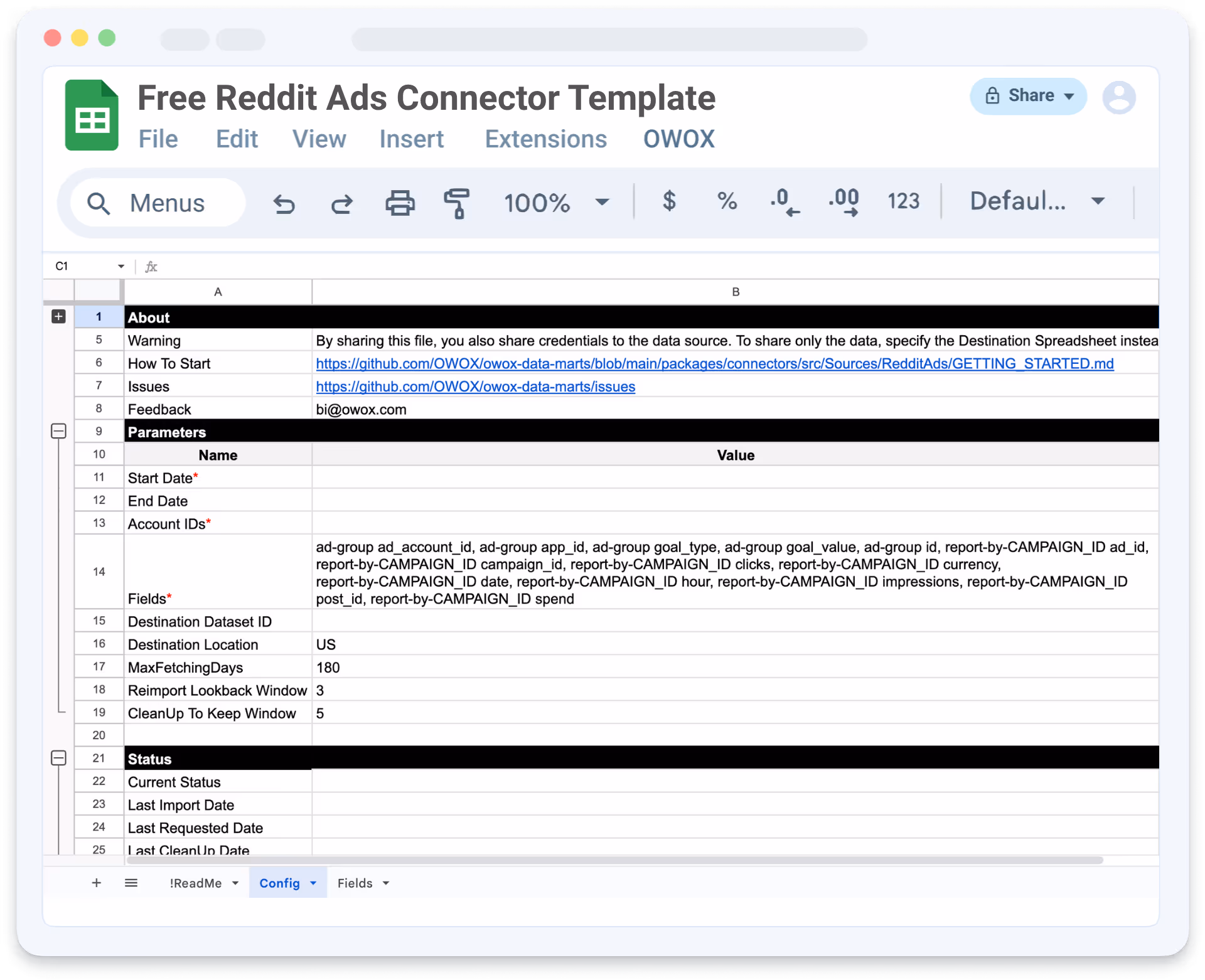The height and width of the screenshot is (980, 1205).
Task: Open the Edit menu
Action: point(237,139)
